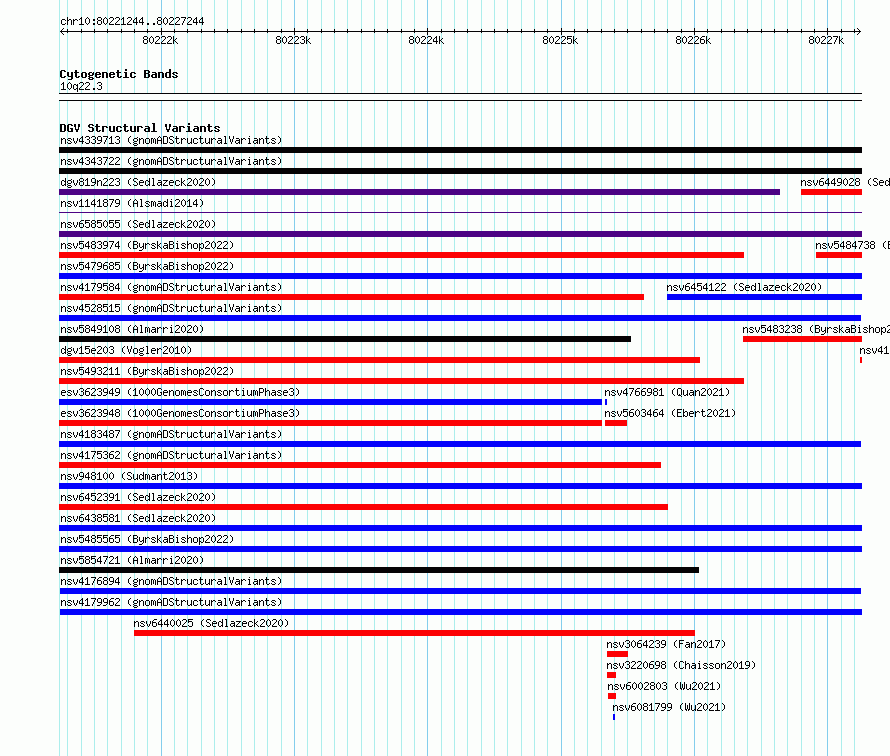Viewport: 890px width, 756px height.
Task: Click the Cytogenetic Bands track title
Action: 119,74
